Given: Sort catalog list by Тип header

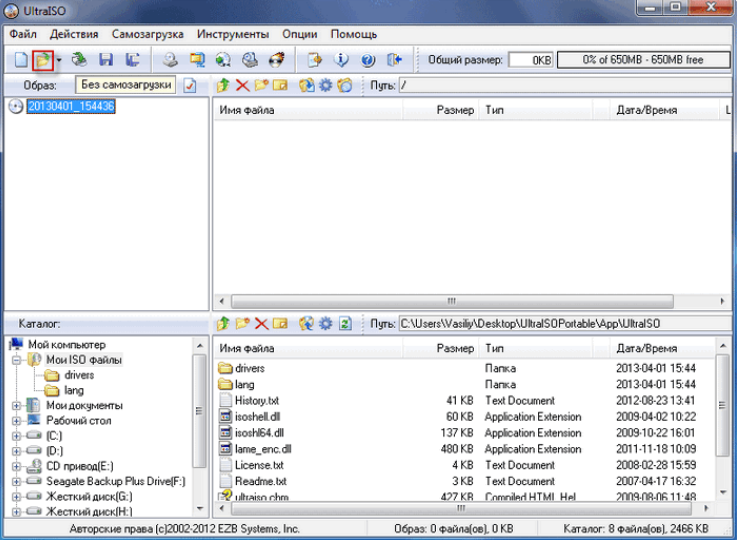Looking at the screenshot, I should (x=536, y=348).
